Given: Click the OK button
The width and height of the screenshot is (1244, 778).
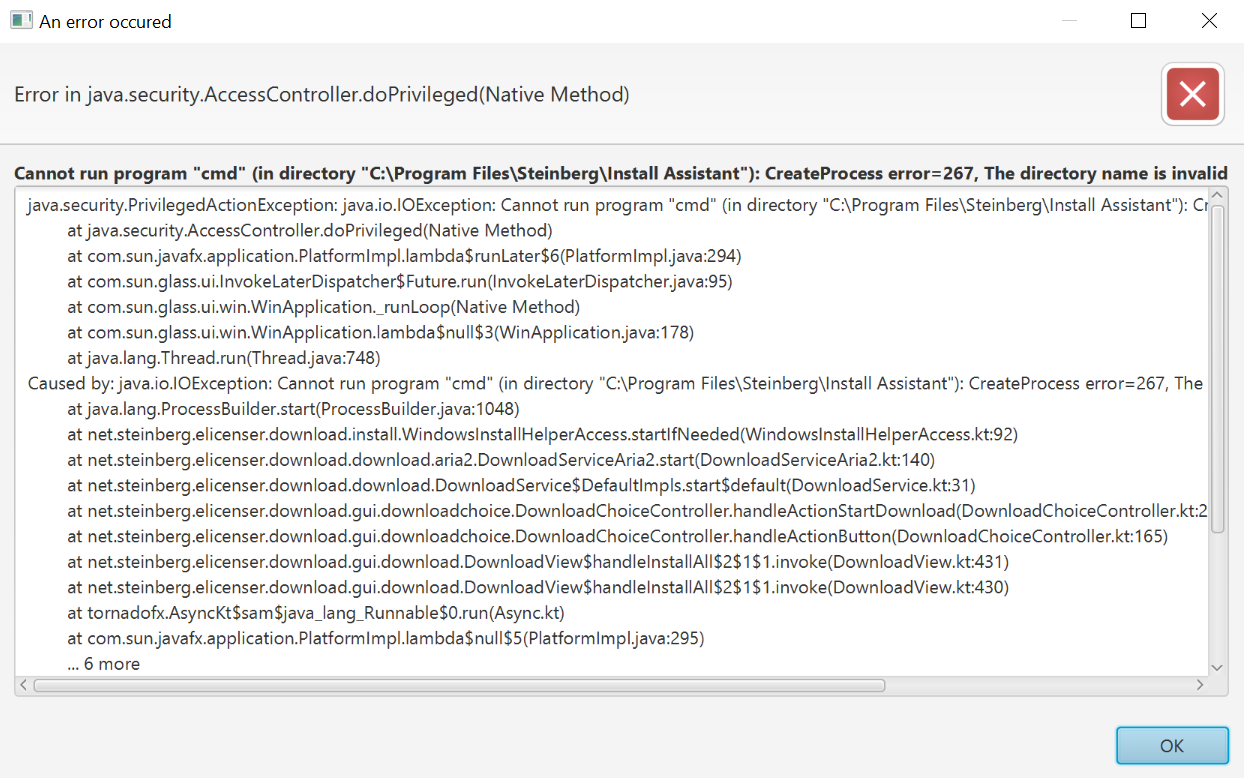Looking at the screenshot, I should [1172, 745].
